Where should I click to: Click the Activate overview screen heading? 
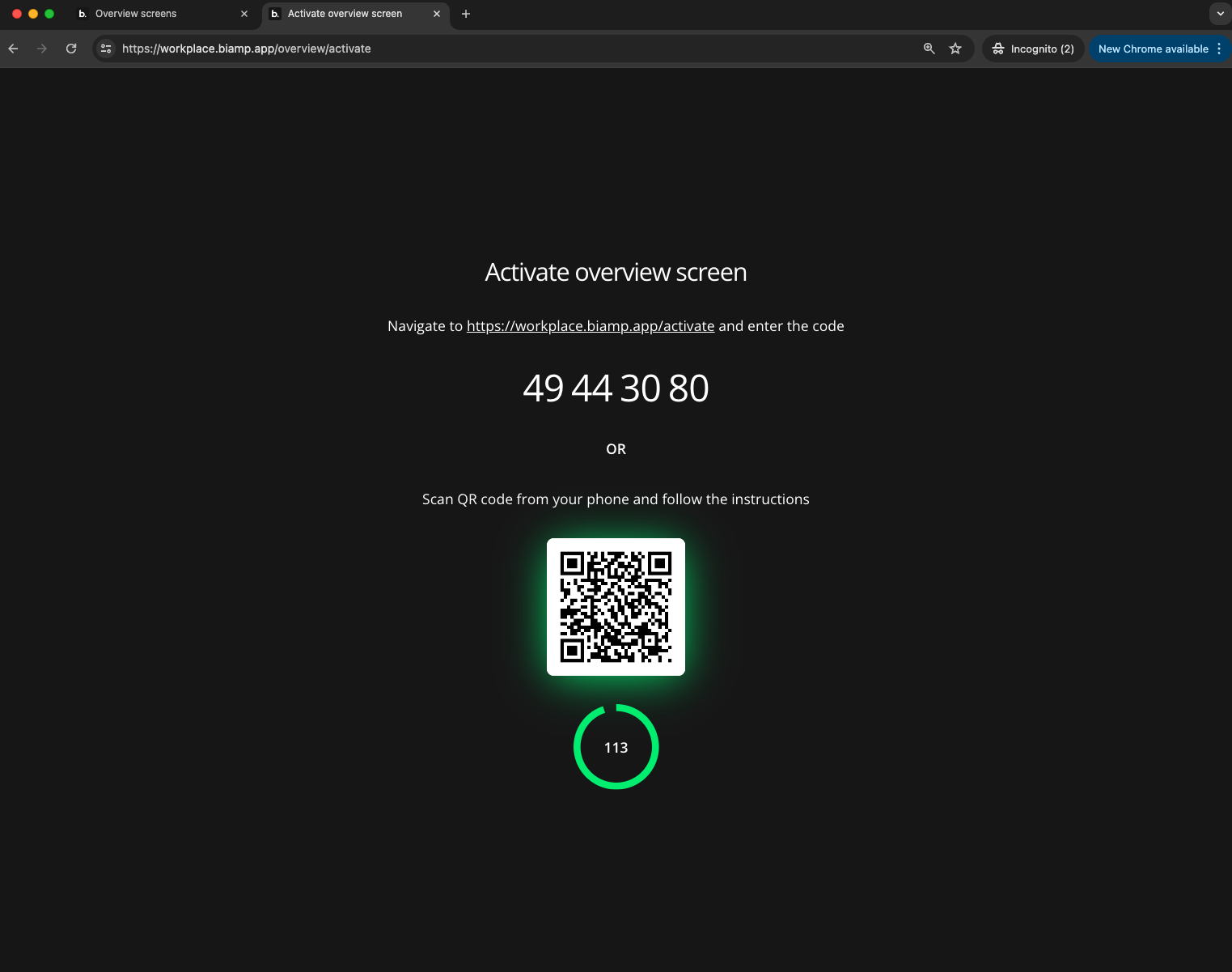click(x=616, y=273)
